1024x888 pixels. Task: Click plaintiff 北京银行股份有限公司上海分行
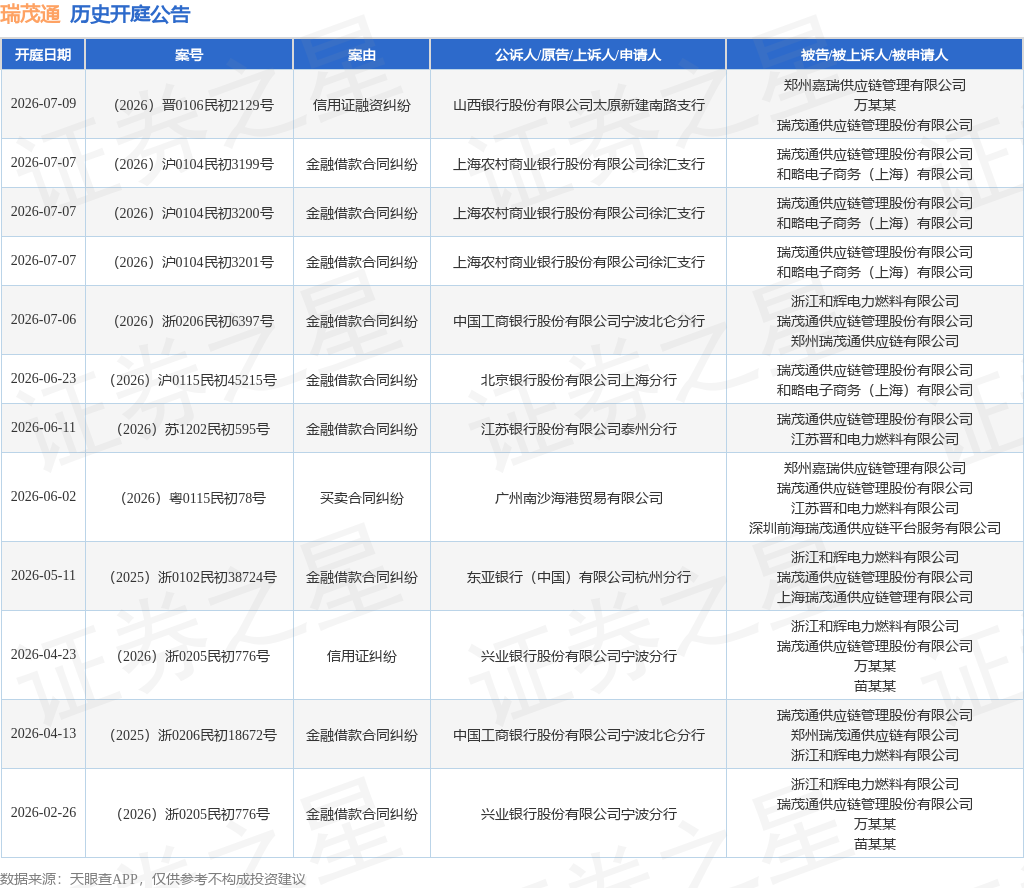(x=579, y=380)
